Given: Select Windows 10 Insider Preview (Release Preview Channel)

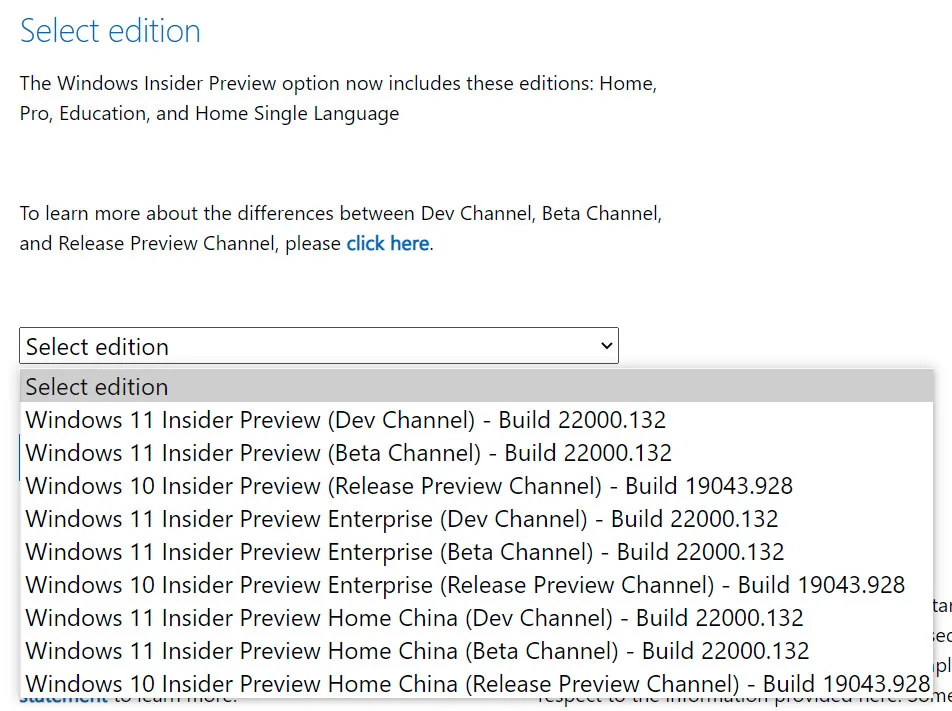Looking at the screenshot, I should coord(477,486).
